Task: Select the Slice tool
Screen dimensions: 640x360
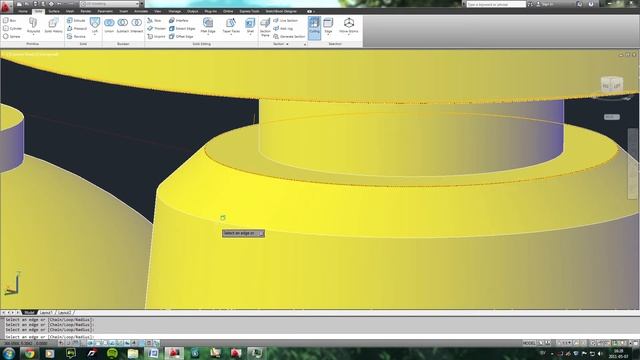Action: pyautogui.click(x=154, y=20)
